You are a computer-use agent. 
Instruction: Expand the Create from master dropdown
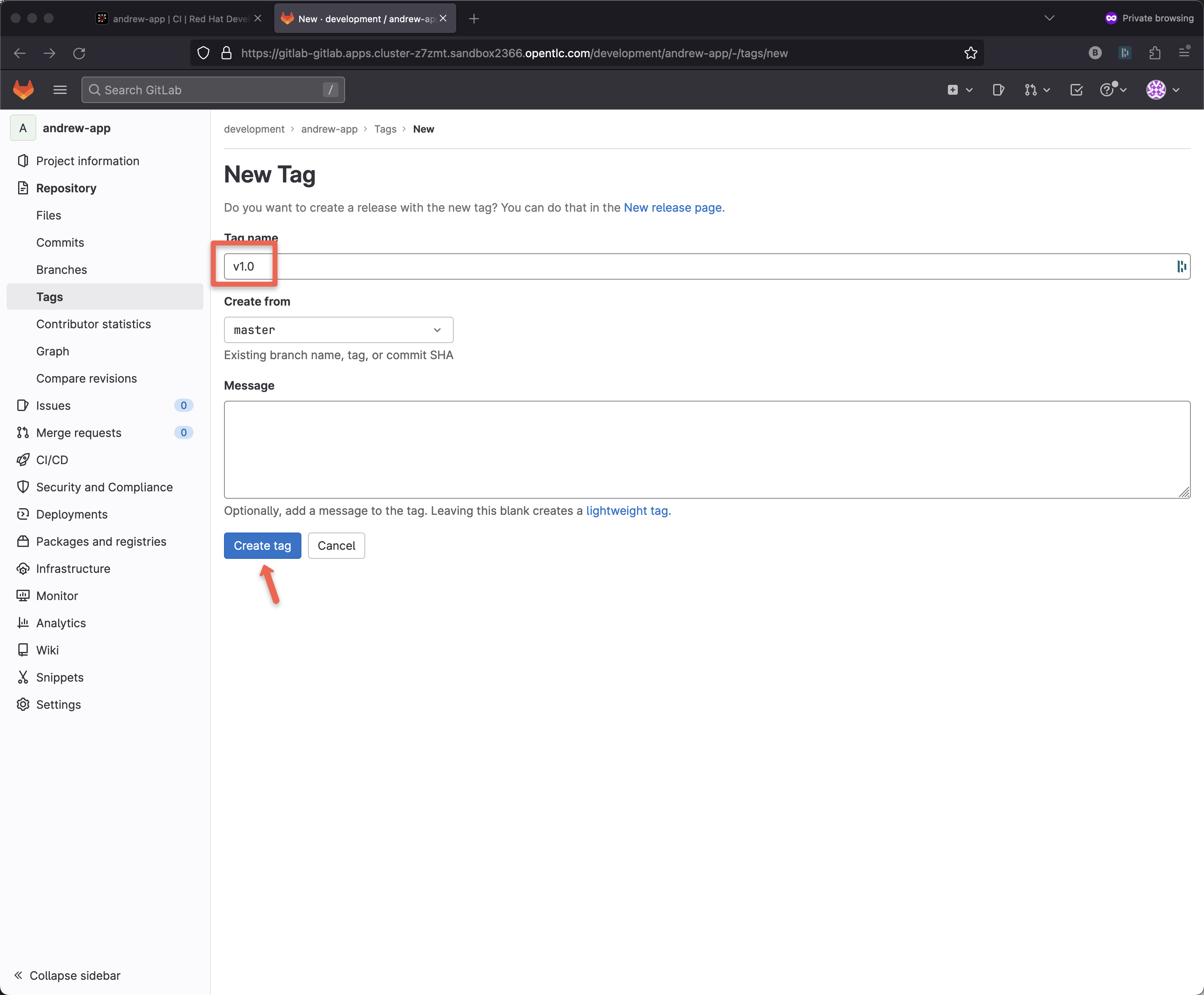[x=338, y=330]
